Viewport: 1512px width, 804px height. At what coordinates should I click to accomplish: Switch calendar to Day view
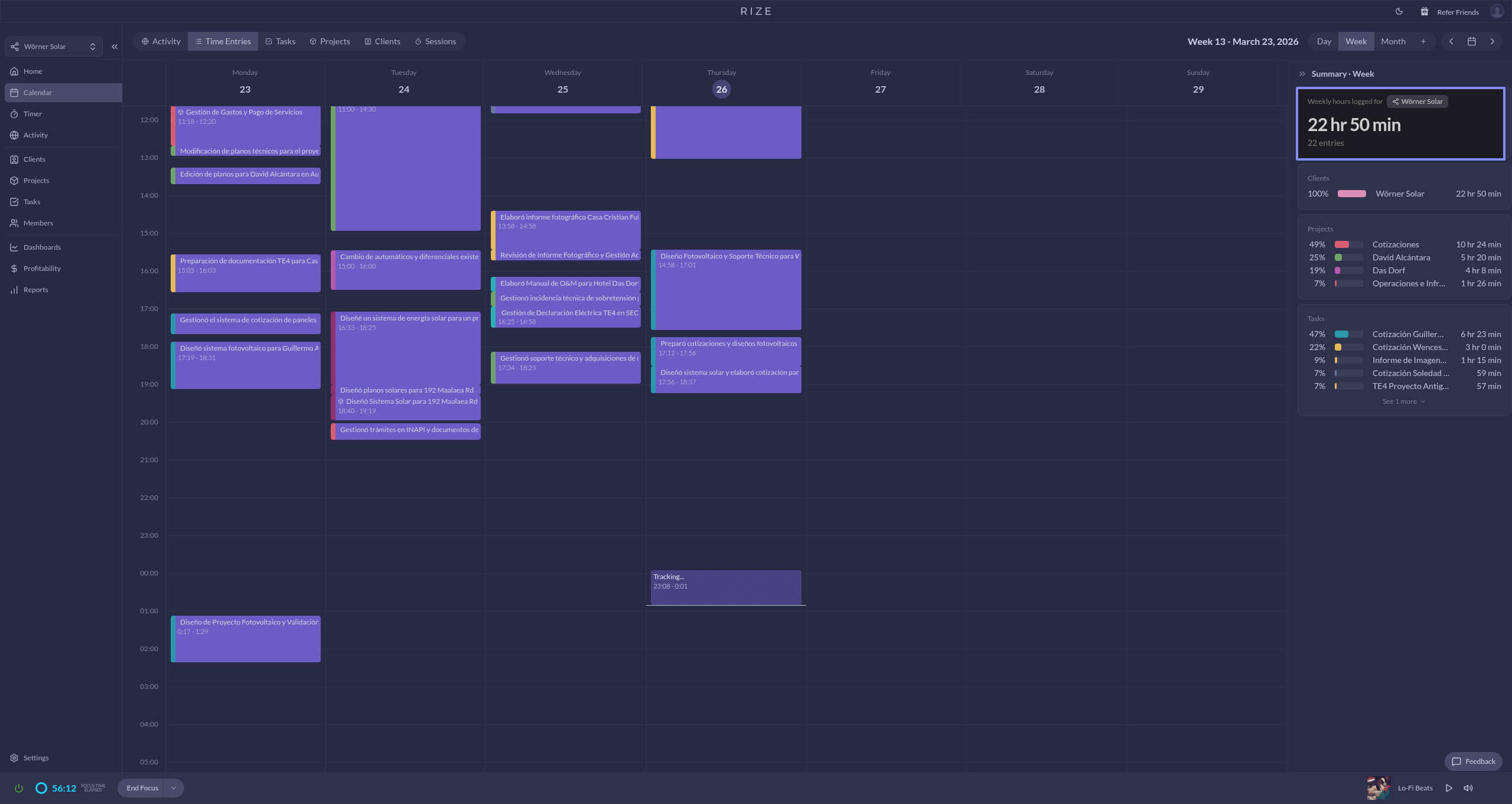pyautogui.click(x=1324, y=41)
